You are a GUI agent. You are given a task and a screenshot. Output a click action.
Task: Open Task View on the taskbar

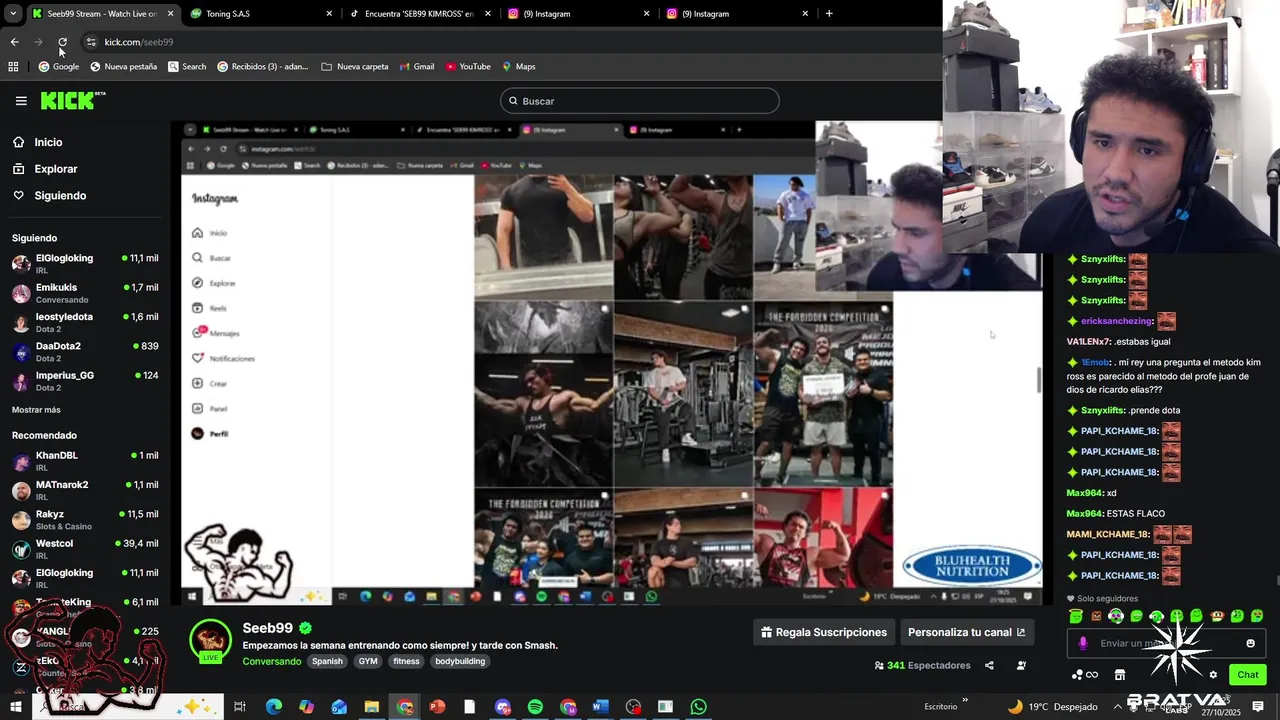[x=240, y=707]
